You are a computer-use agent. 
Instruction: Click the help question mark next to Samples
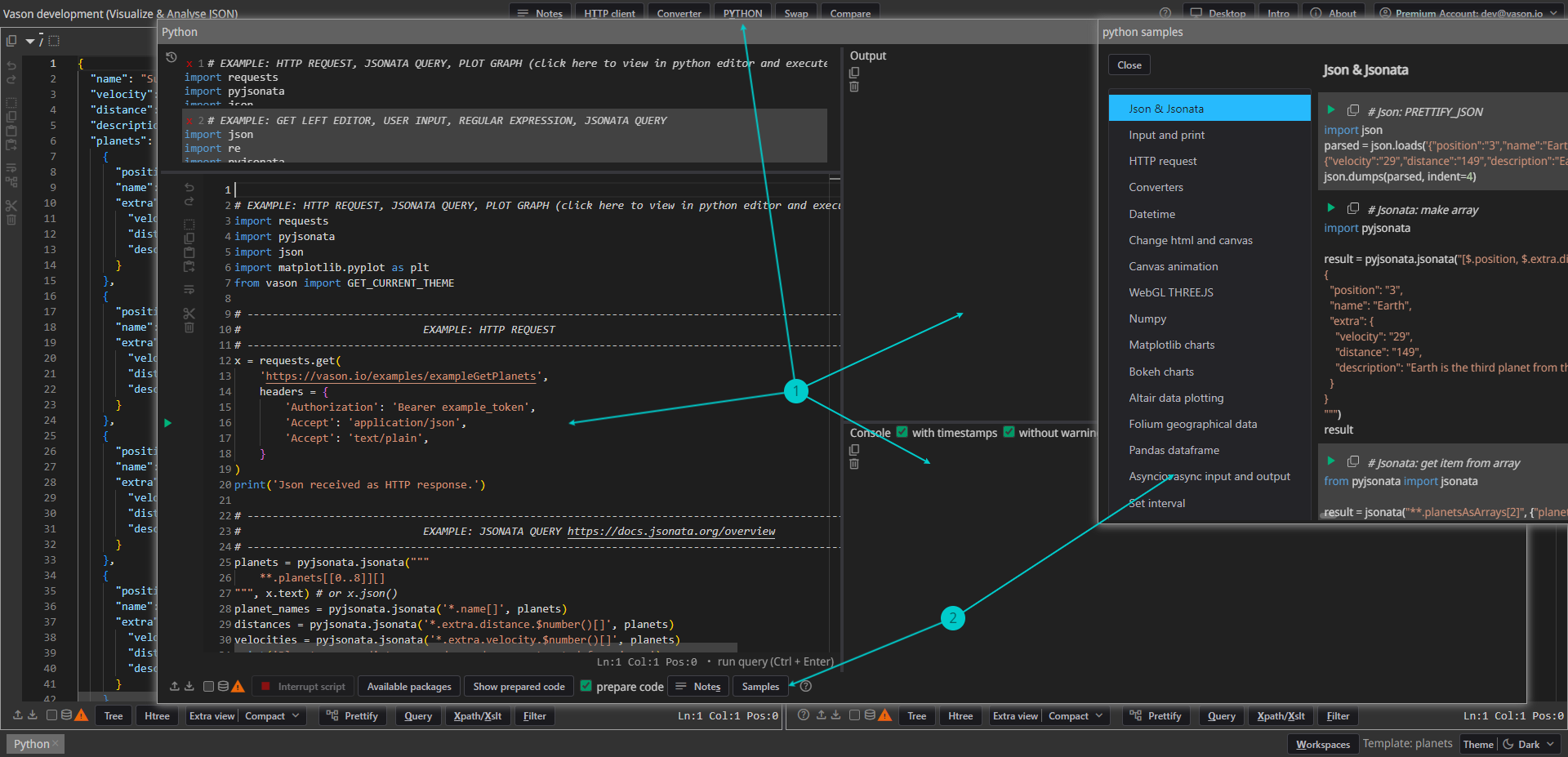806,686
